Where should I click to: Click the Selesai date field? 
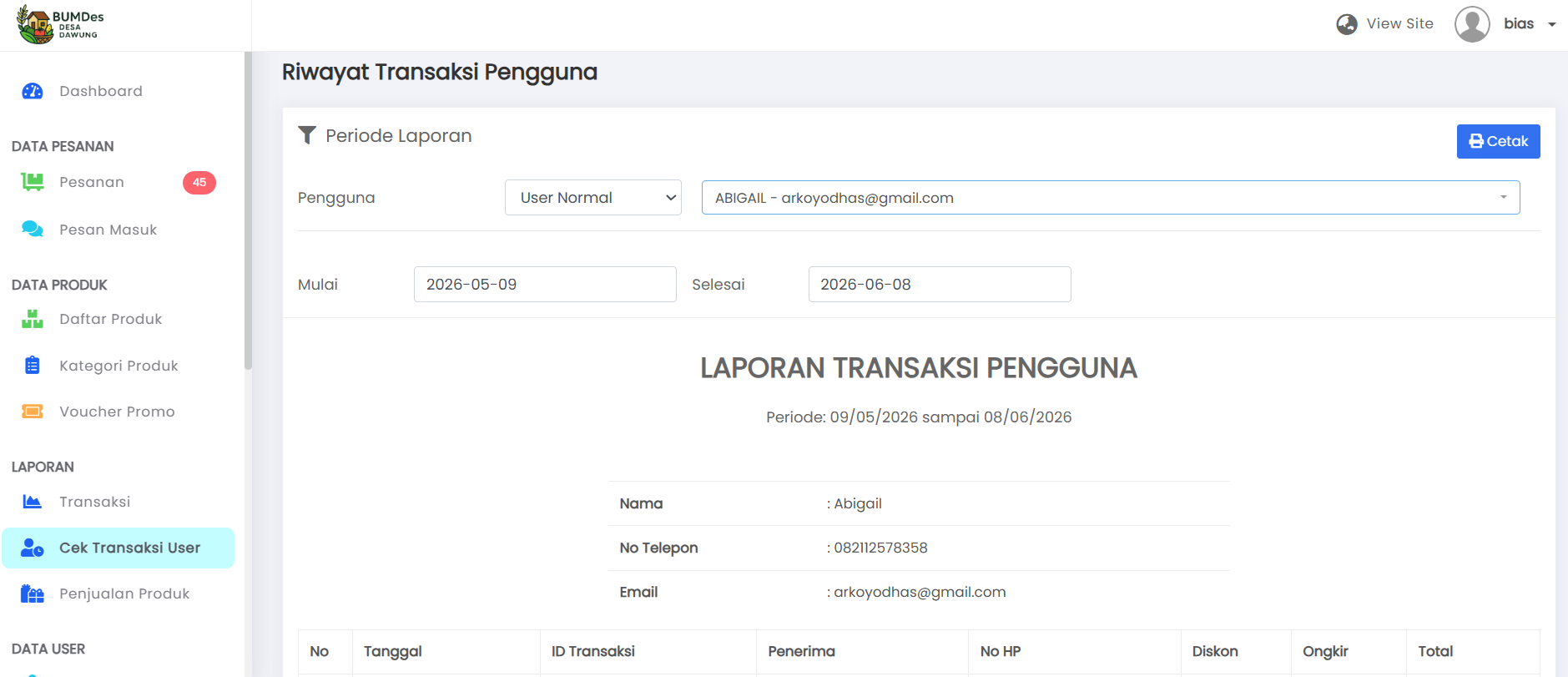coord(940,285)
